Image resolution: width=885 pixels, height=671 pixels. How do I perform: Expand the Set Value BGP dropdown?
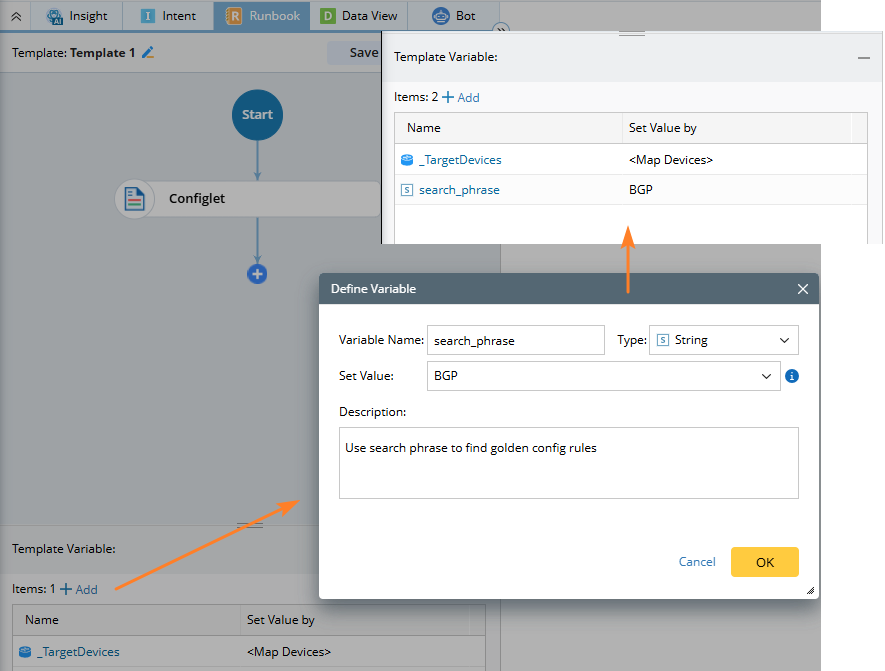tap(766, 376)
